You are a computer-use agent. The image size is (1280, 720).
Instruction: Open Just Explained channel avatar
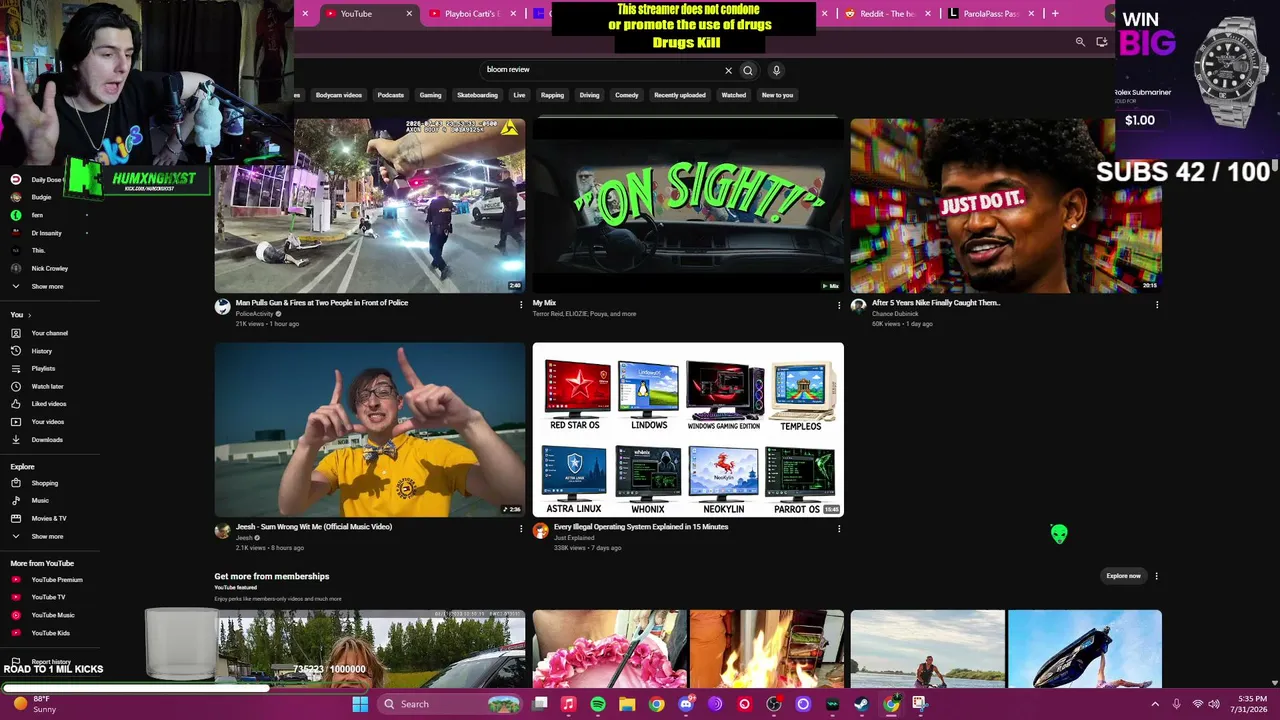click(540, 531)
